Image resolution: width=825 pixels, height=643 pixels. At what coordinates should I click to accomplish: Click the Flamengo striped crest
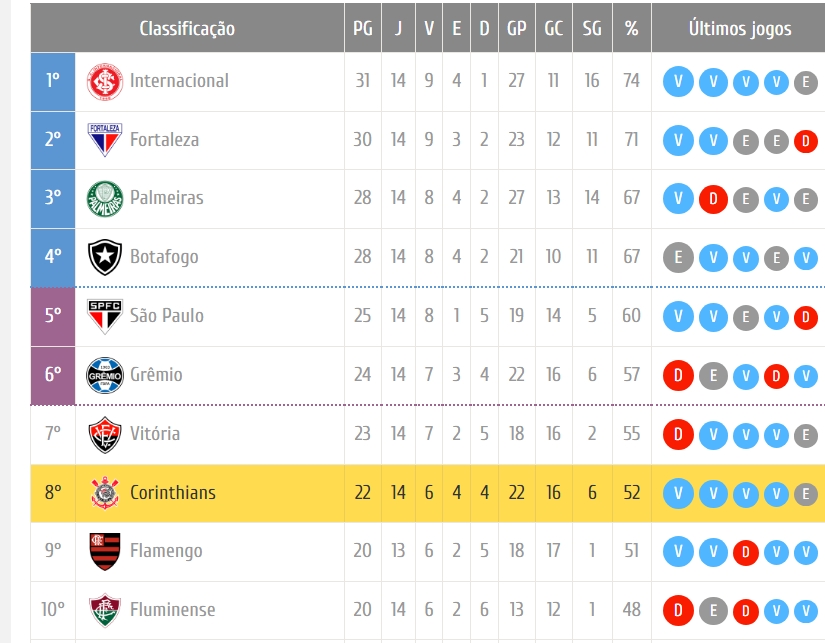point(105,551)
